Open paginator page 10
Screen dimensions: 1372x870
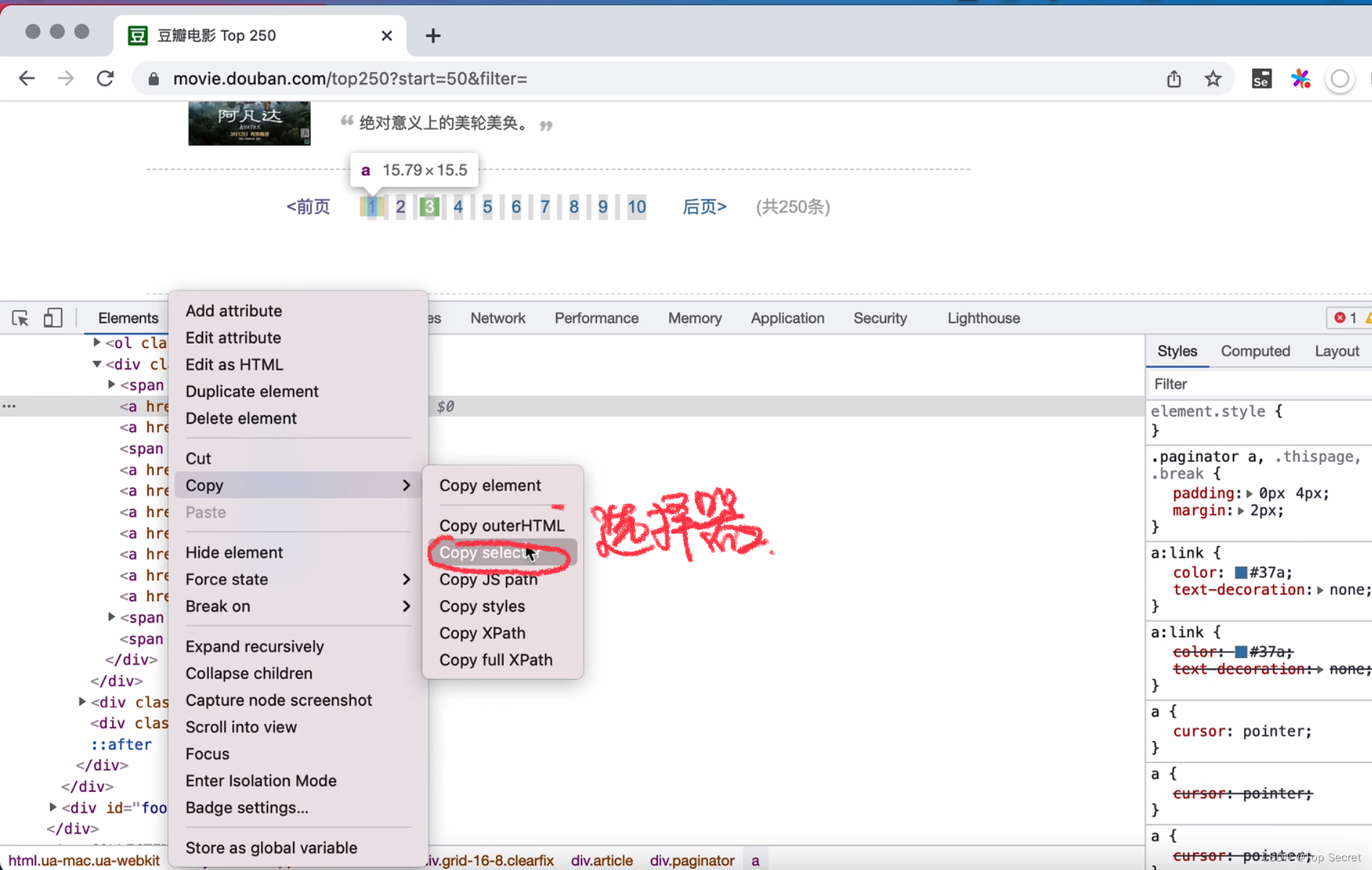pyautogui.click(x=636, y=207)
